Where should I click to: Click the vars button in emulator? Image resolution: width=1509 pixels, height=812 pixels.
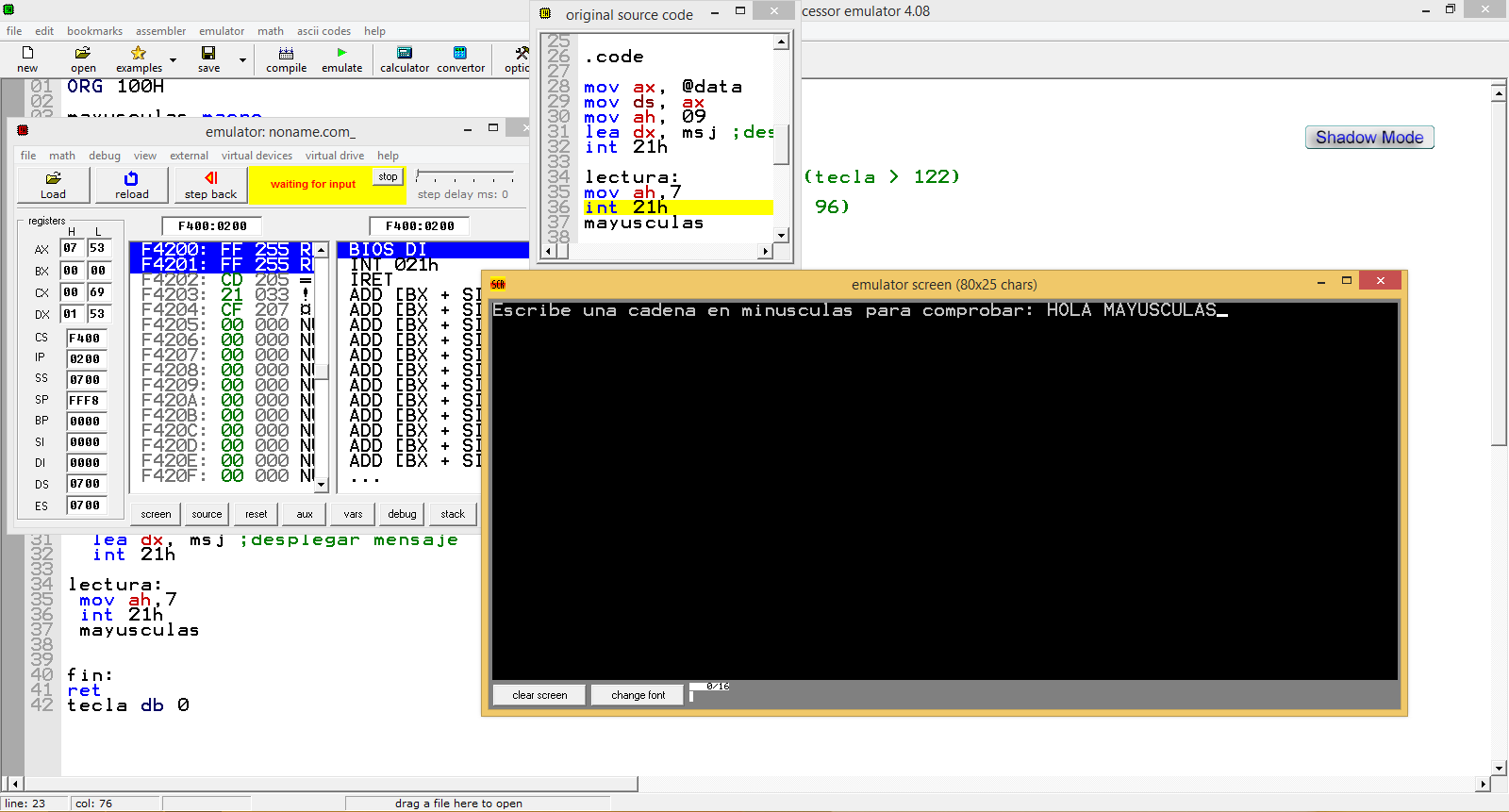pos(353,514)
